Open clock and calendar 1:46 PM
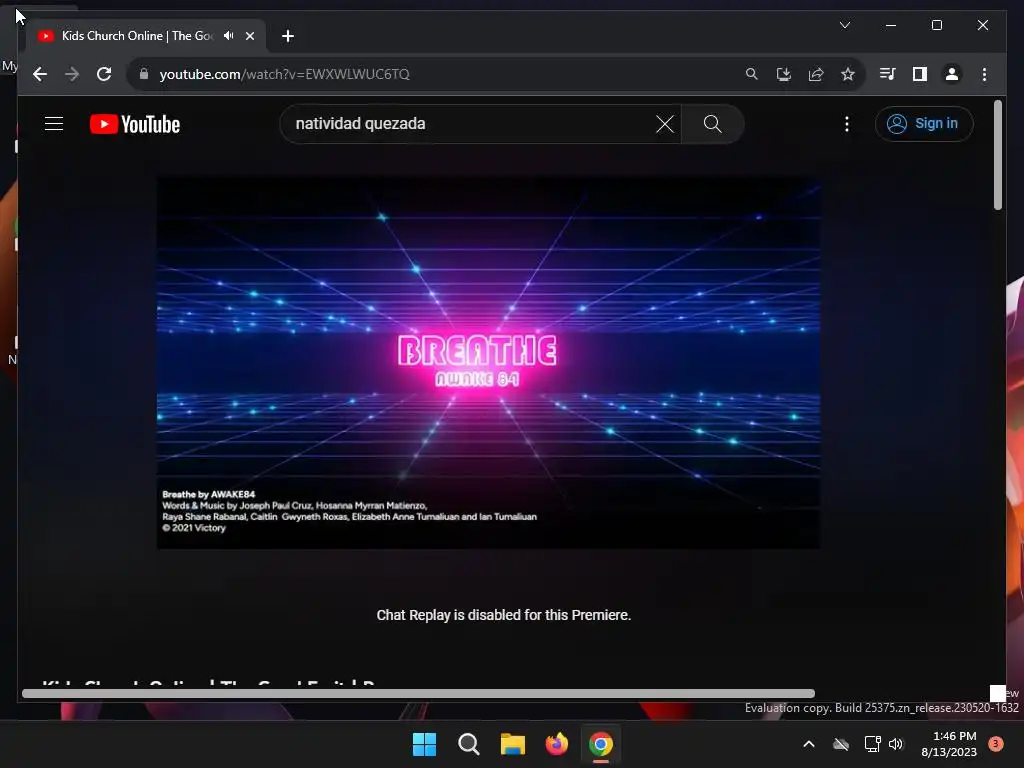Screen dimensions: 1024x768 click(949, 744)
